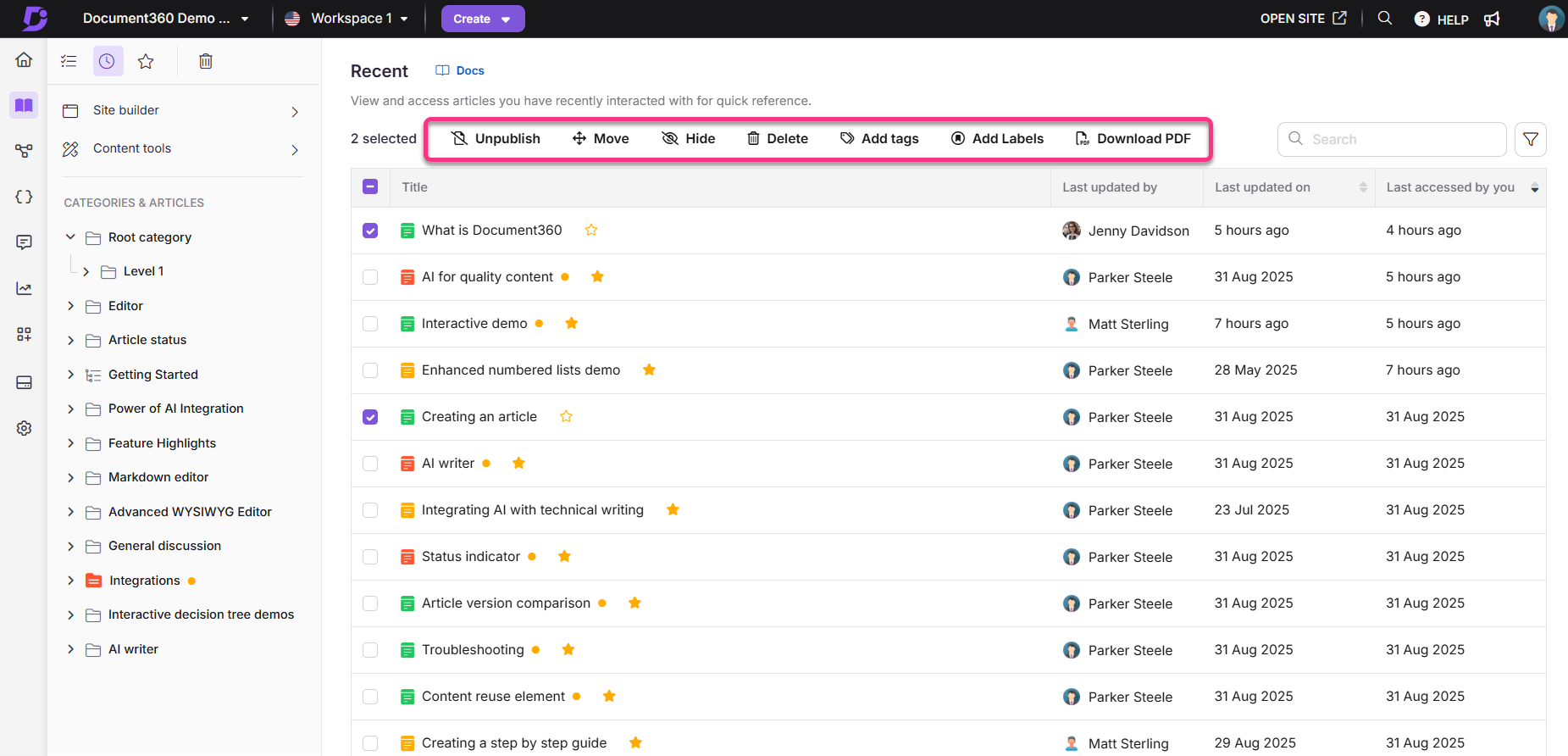1568x756 pixels.
Task: Expand the Article status category
Action: click(x=70, y=340)
